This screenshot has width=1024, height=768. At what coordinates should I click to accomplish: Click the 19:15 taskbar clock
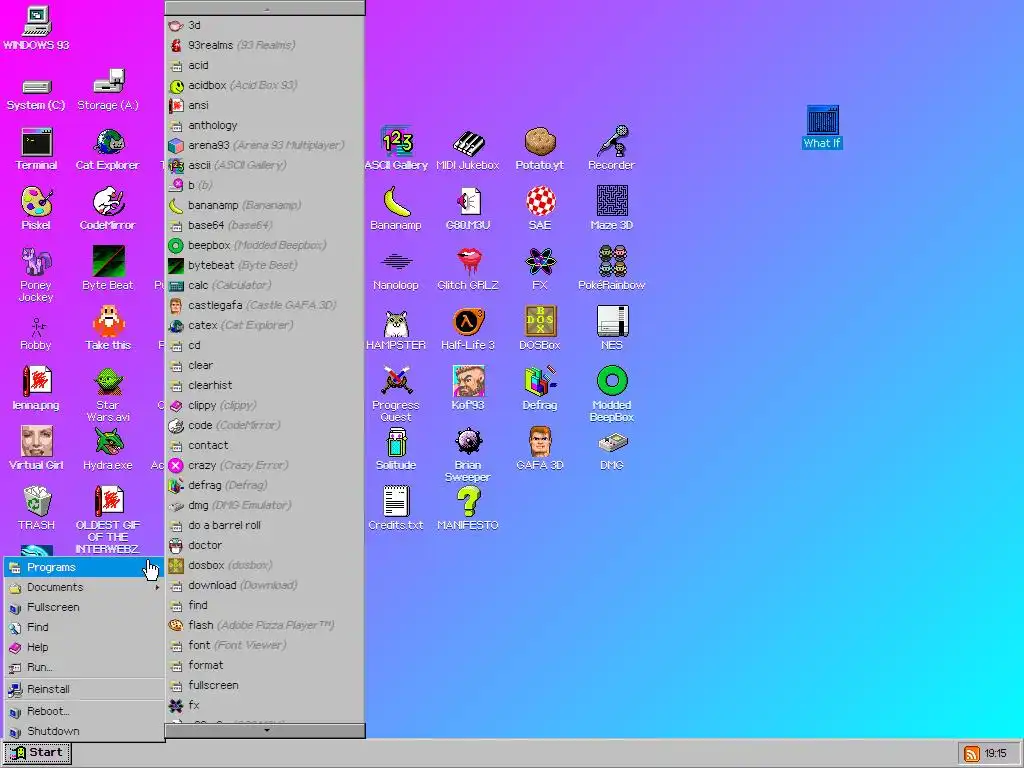click(995, 754)
